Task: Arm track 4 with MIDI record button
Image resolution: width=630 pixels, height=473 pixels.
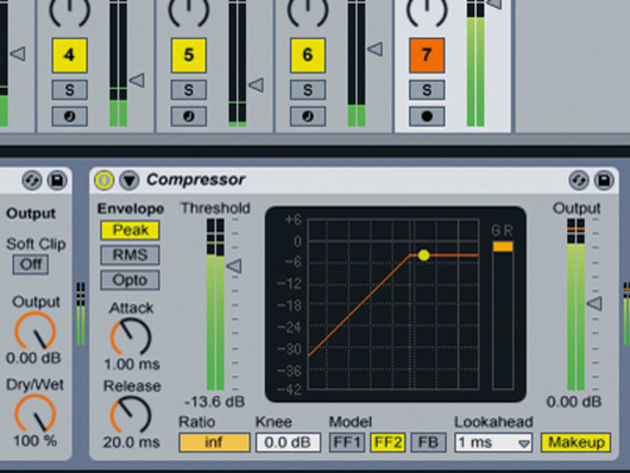Action: 70,117
